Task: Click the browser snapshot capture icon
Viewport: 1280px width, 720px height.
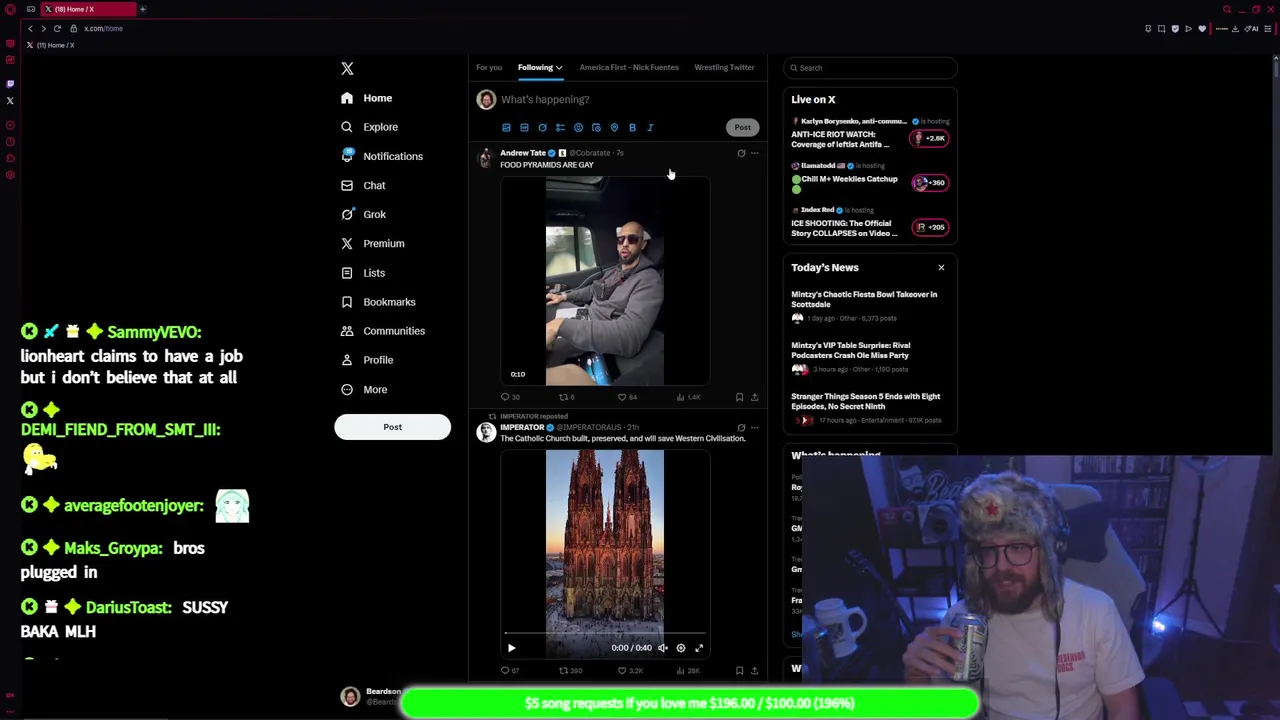Action: coord(1161,28)
